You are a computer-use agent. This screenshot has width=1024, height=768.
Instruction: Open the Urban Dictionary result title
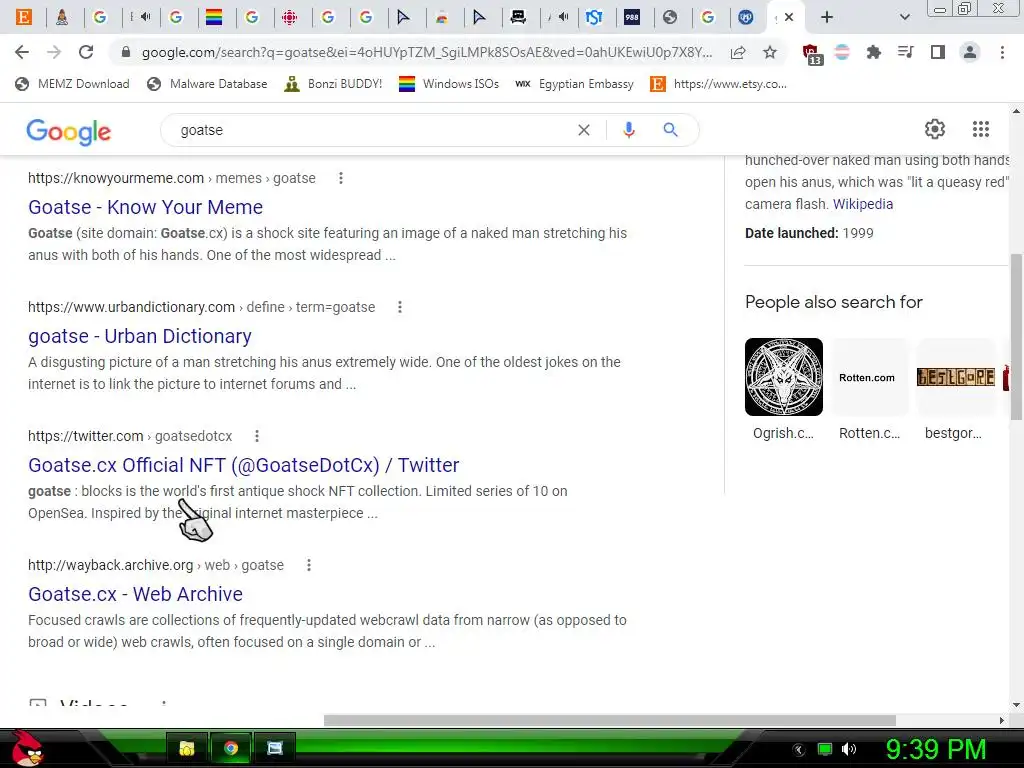(x=140, y=336)
